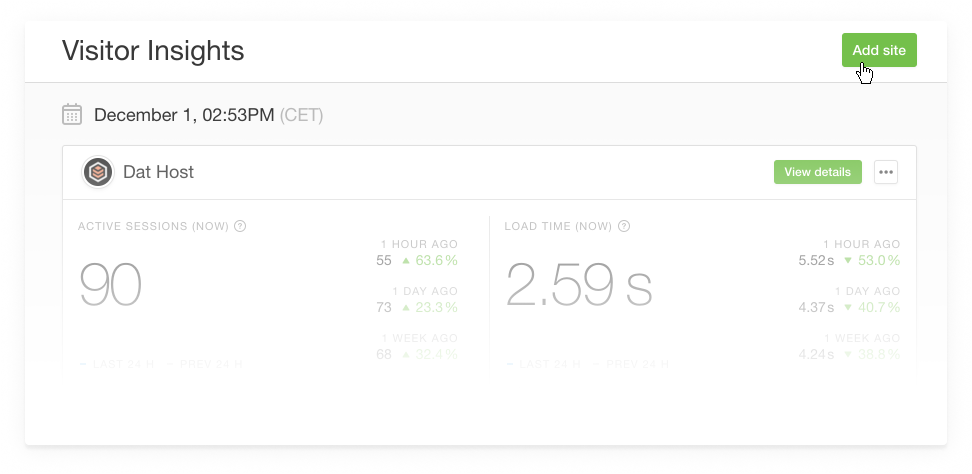
Task: Click the Add site button
Action: pyautogui.click(x=878, y=50)
